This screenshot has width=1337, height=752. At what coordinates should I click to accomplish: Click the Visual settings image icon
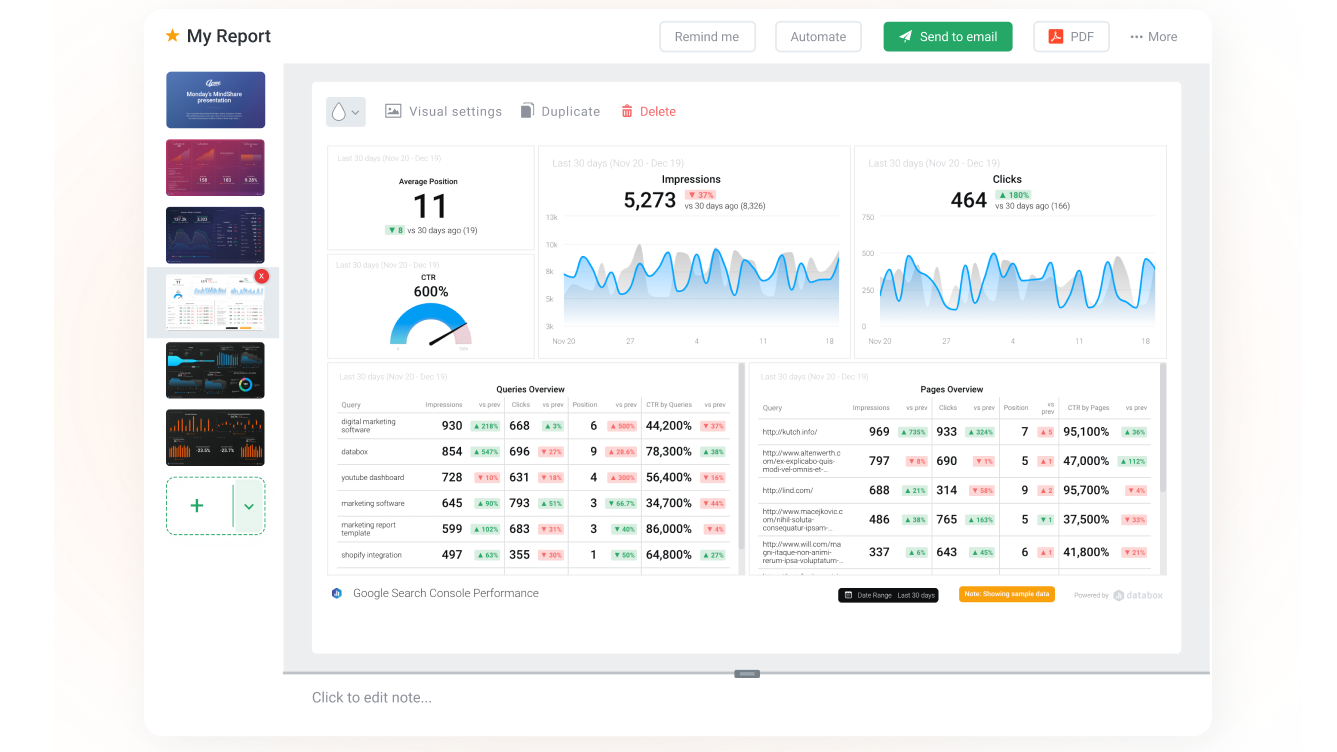click(x=393, y=111)
